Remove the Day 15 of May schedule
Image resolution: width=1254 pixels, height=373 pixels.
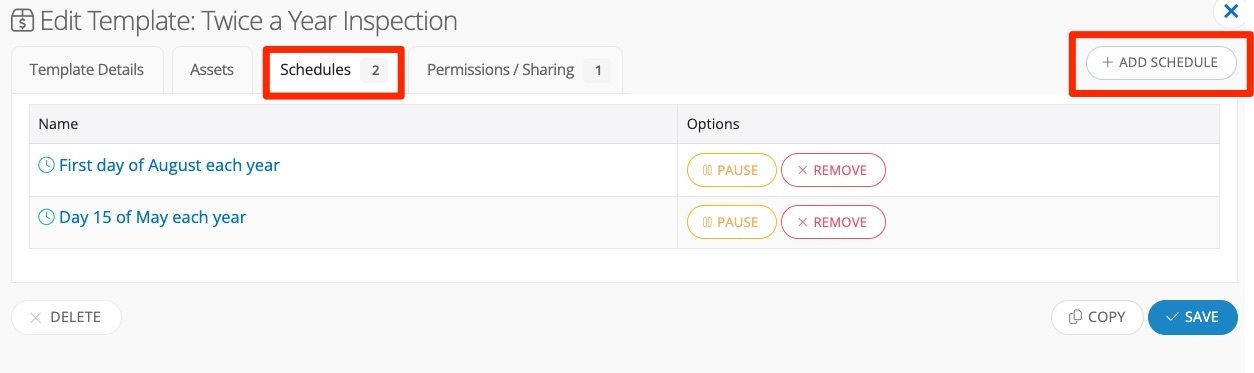[833, 222]
